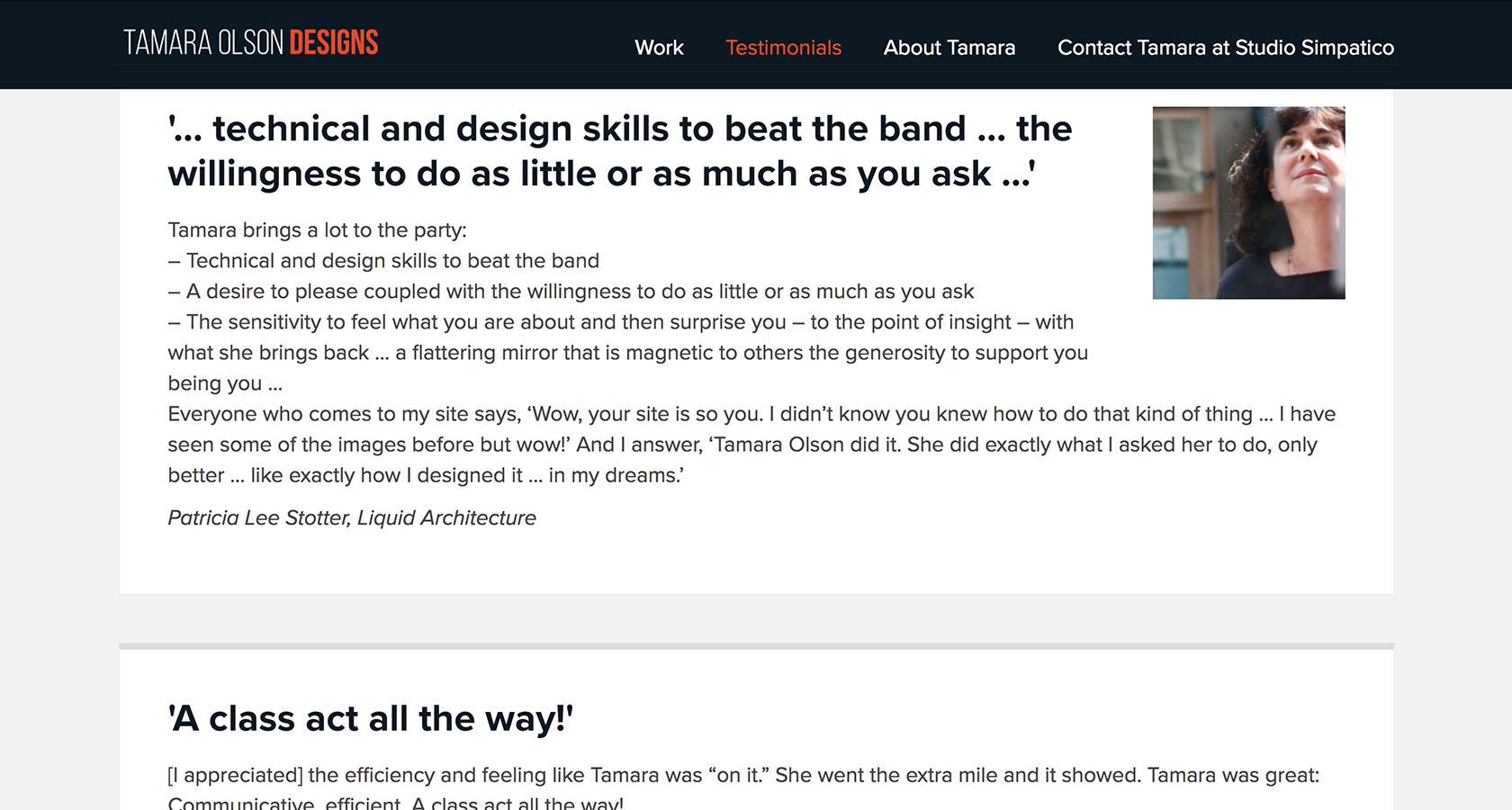
Task: Click 'Patricia Lee Stotter, Liquid Architecture' attribution
Action: [x=352, y=517]
